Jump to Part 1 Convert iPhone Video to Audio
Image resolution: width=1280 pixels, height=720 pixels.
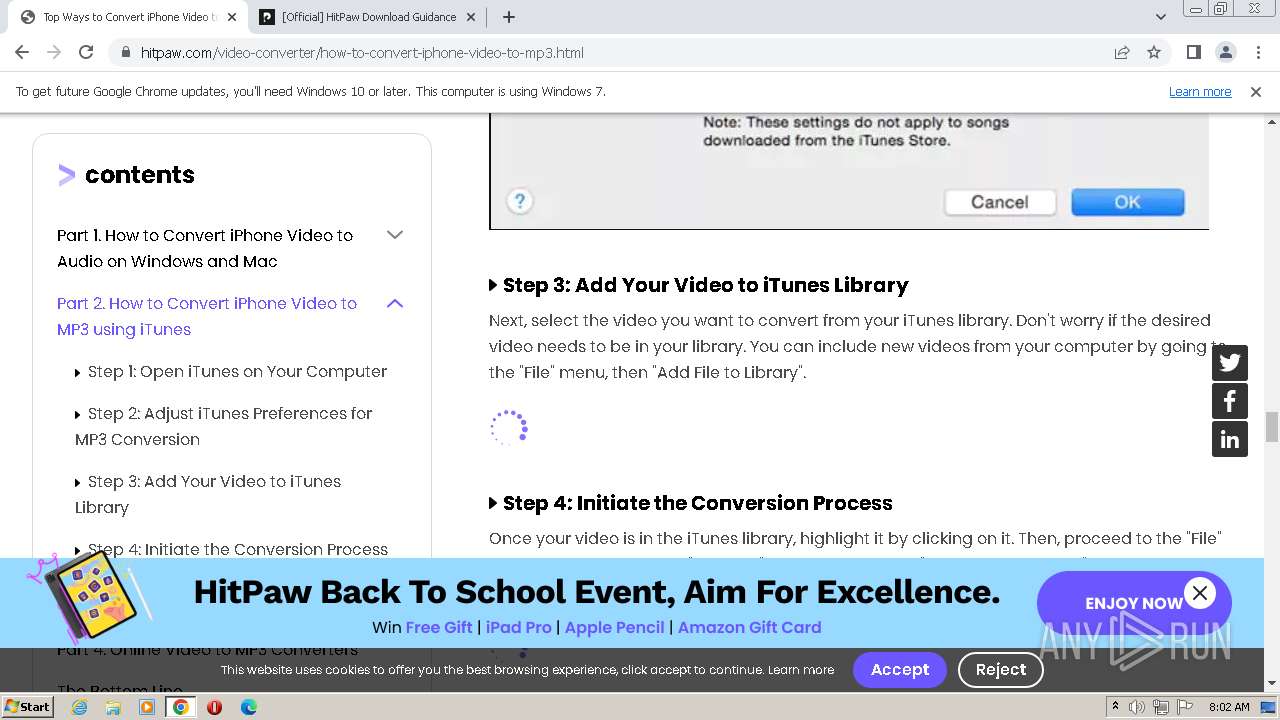(x=205, y=248)
